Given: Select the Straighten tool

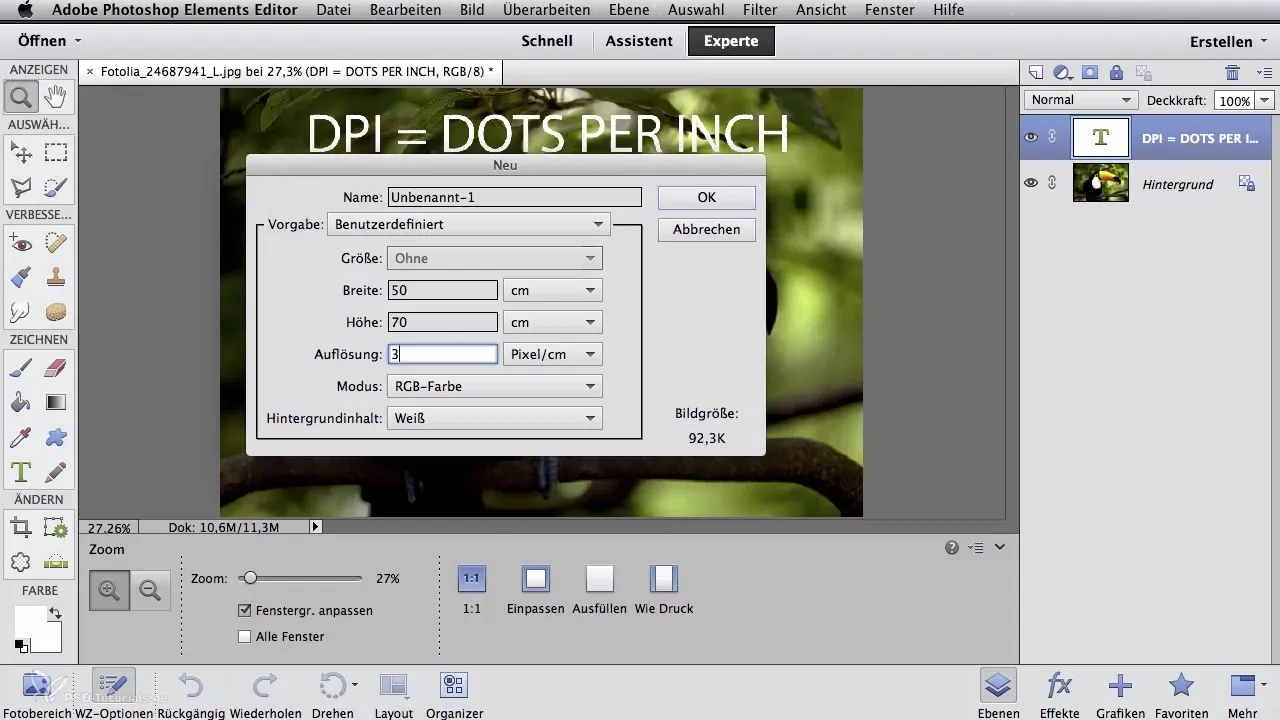Looking at the screenshot, I should (x=56, y=562).
